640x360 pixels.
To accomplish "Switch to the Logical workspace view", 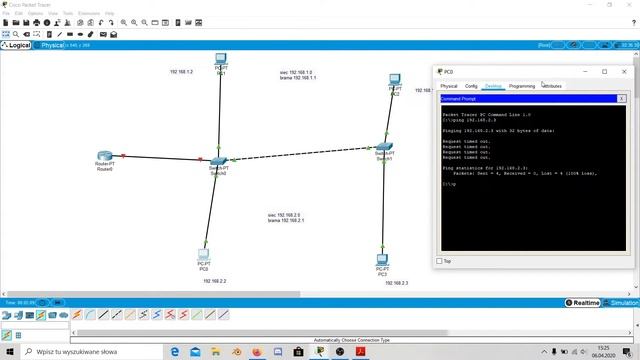I will point(16,45).
